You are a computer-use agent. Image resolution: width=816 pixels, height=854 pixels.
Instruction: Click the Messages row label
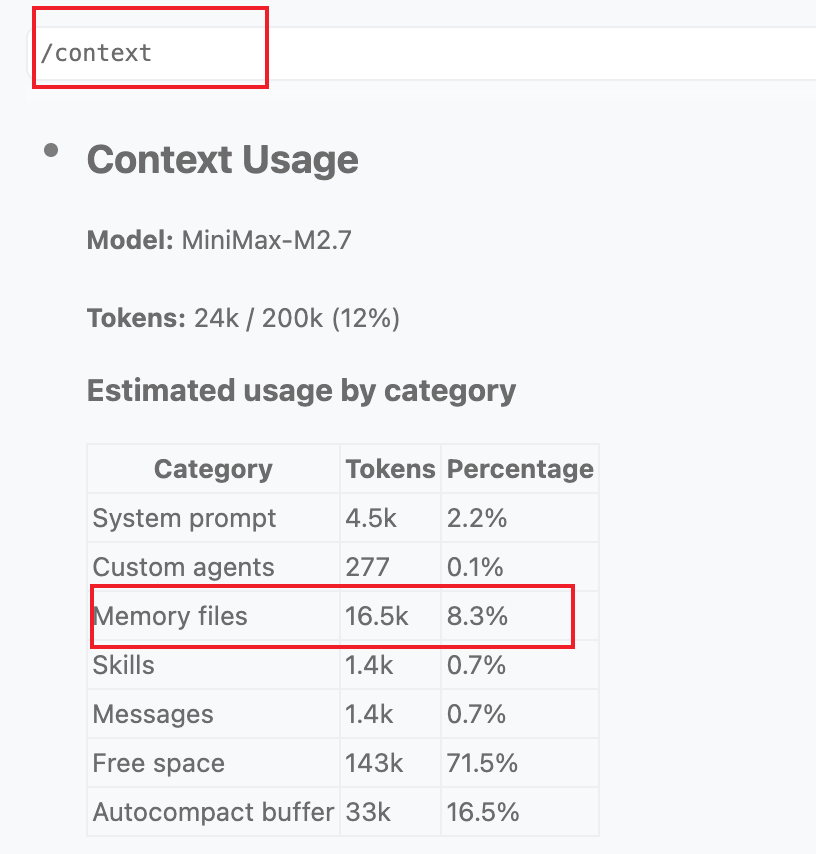[153, 714]
